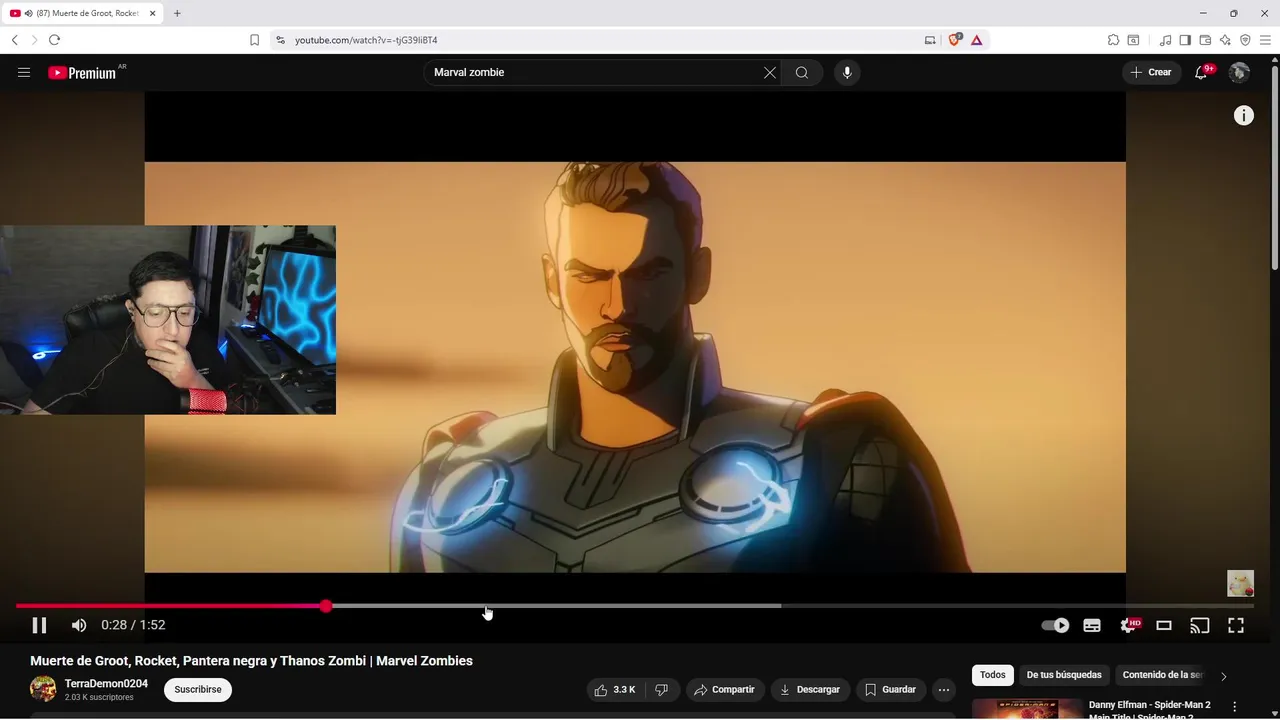The width and height of the screenshot is (1280, 720).
Task: Click the Descargar download button
Action: 811,690
